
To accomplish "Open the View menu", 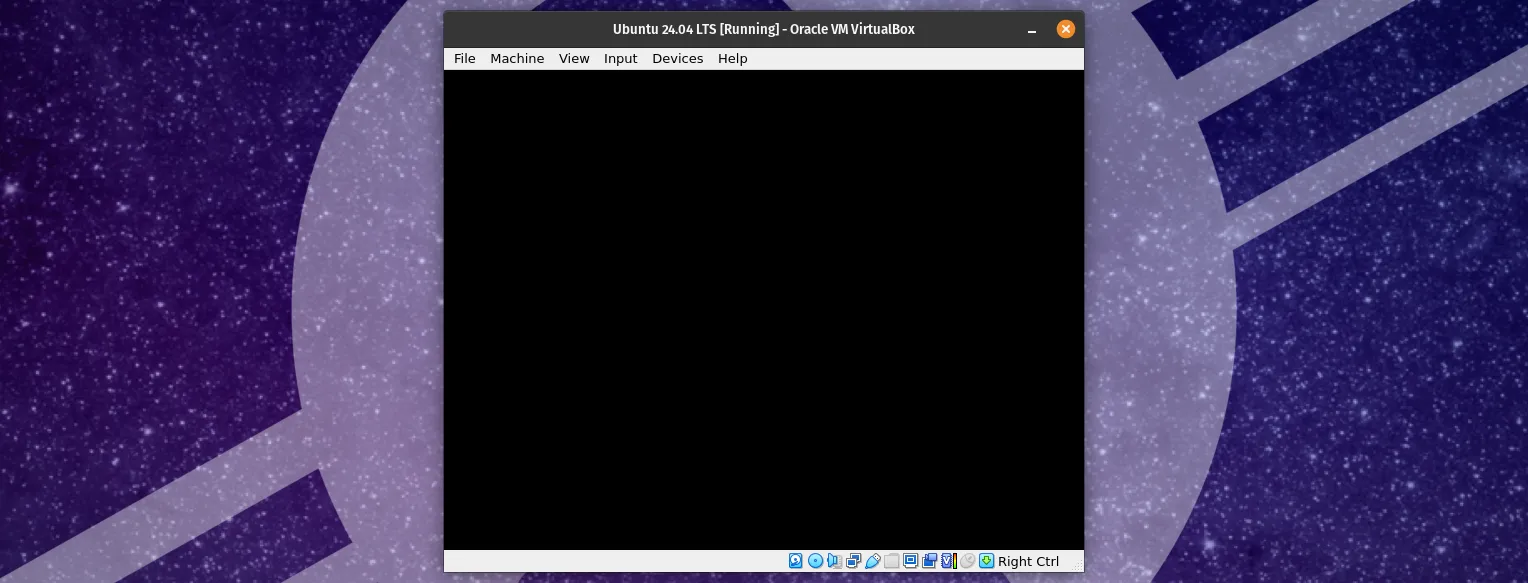I will pyautogui.click(x=574, y=58).
